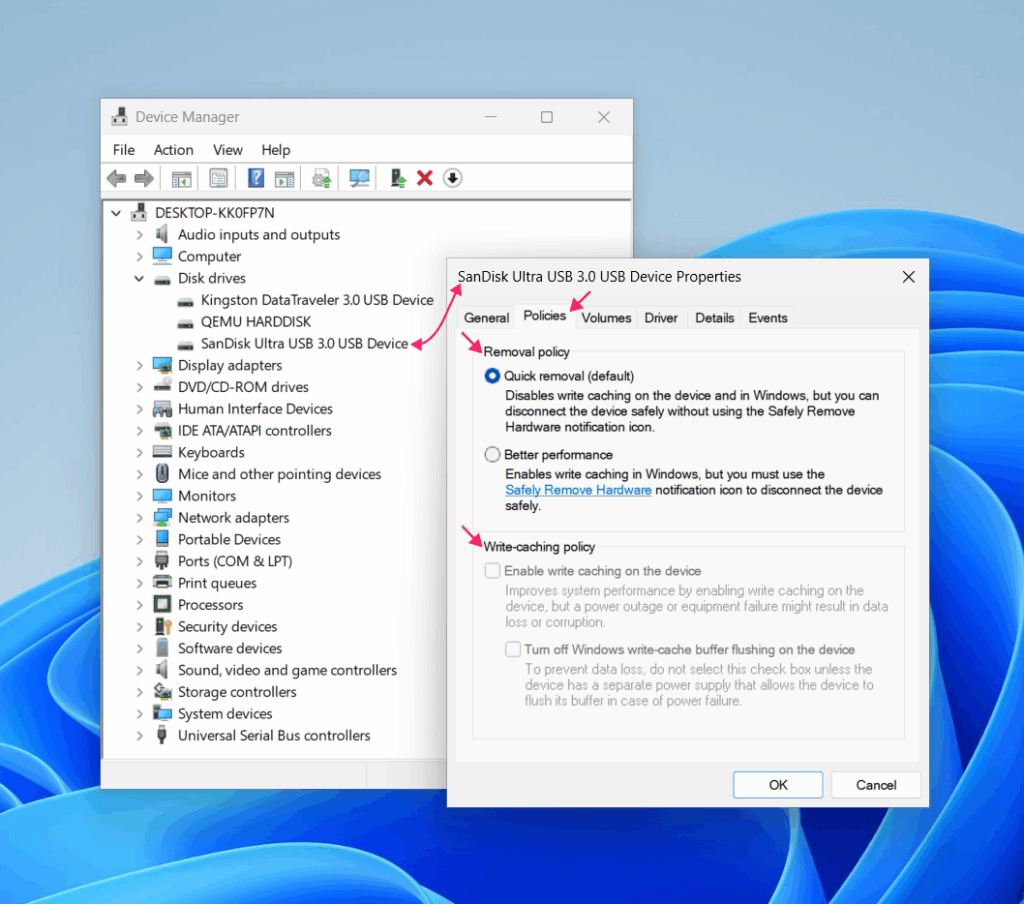This screenshot has width=1024, height=904.
Task: Expand the Monitors category
Action: tap(139, 496)
